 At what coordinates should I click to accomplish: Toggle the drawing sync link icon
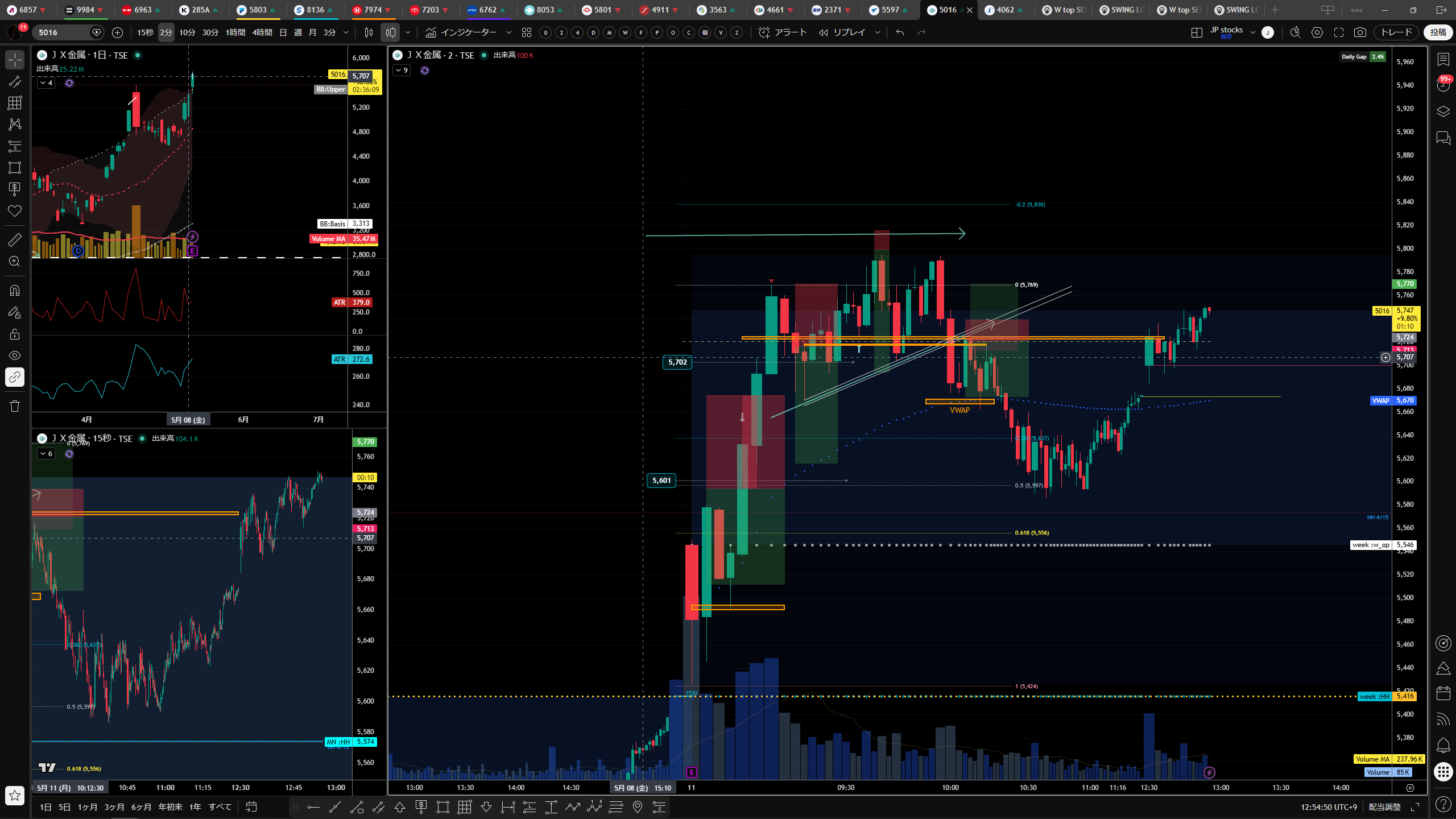pyautogui.click(x=15, y=377)
